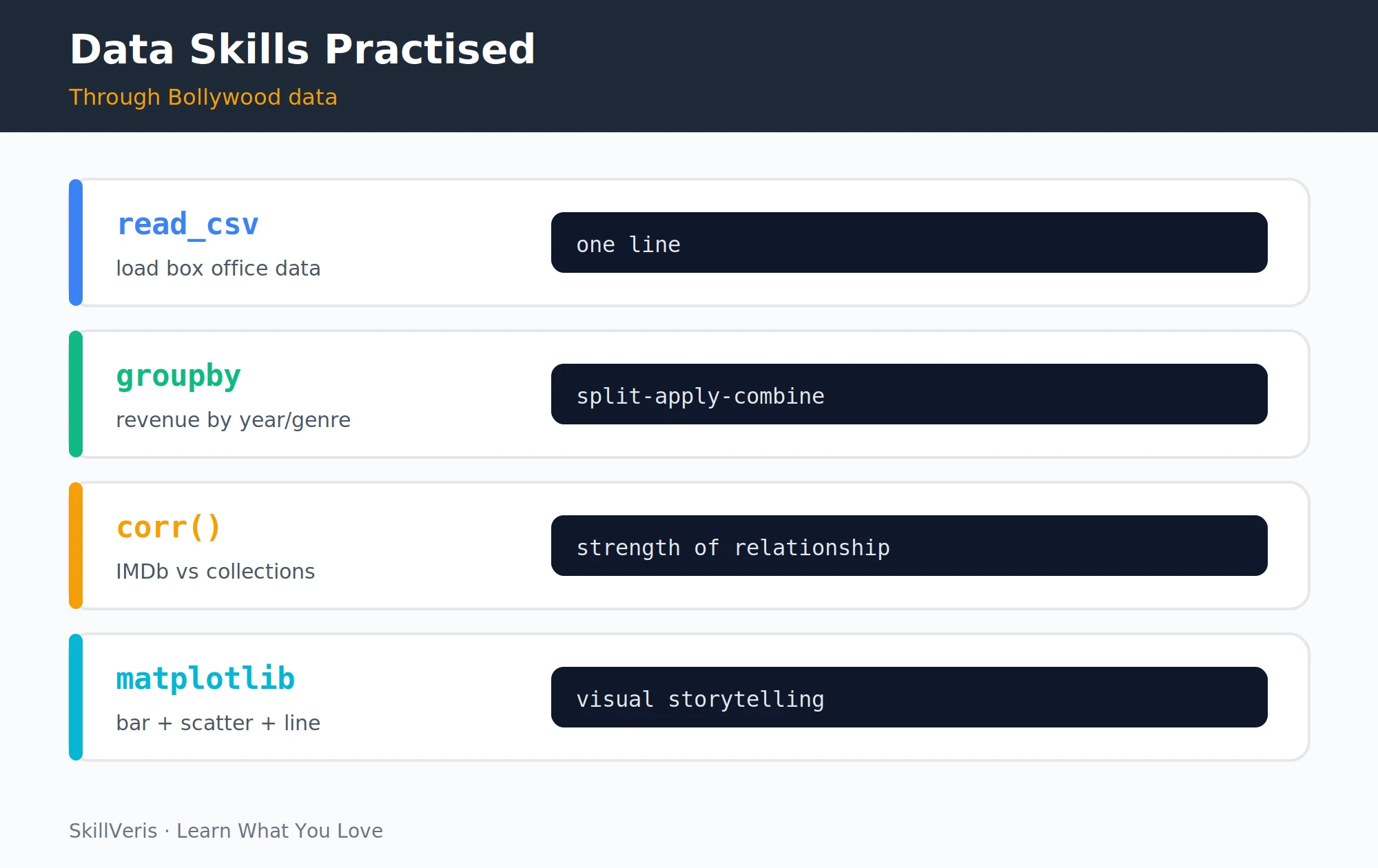
Task: Click the corr() heading
Action: (169, 528)
